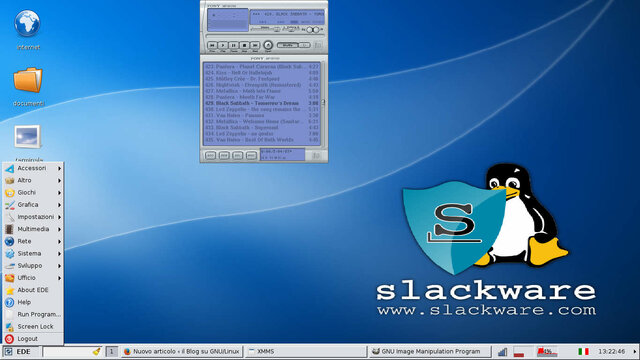Click the playlist misc button

[251, 156]
